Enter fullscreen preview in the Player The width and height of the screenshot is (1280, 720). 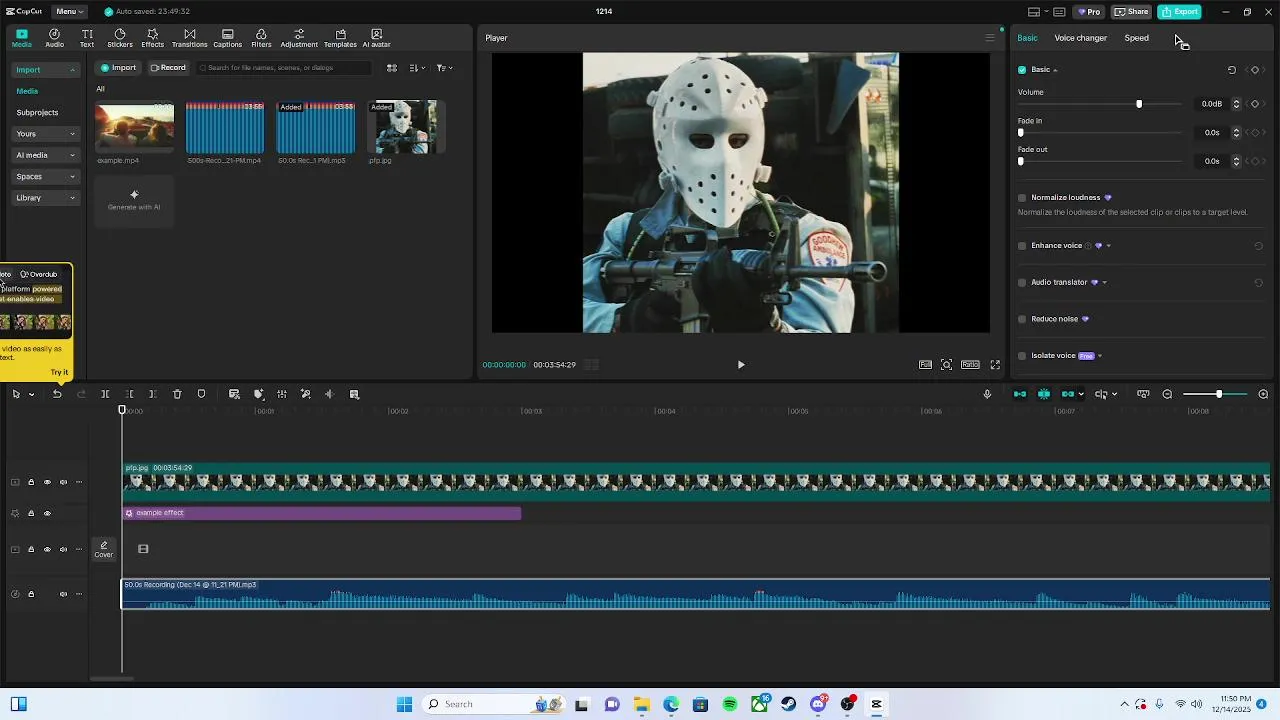coord(995,365)
